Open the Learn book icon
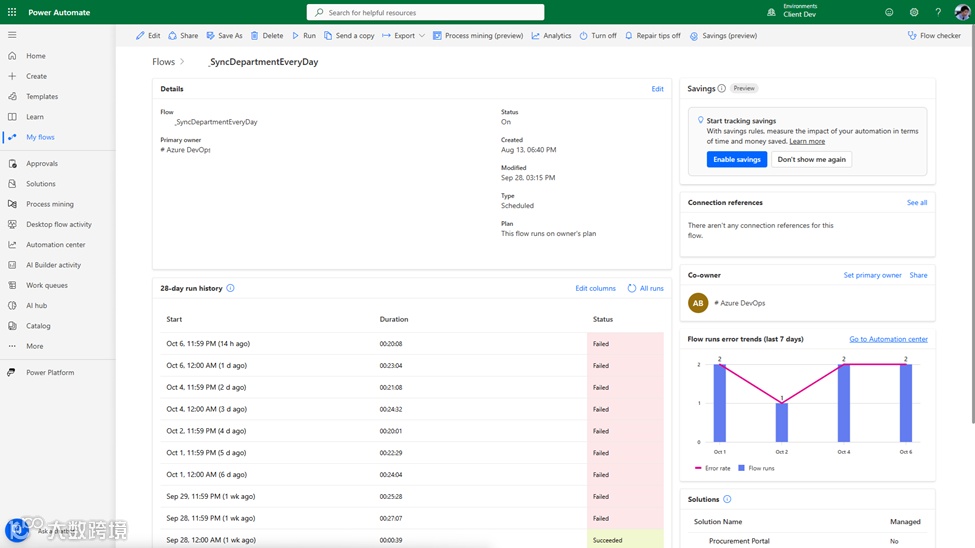 [x=12, y=117]
